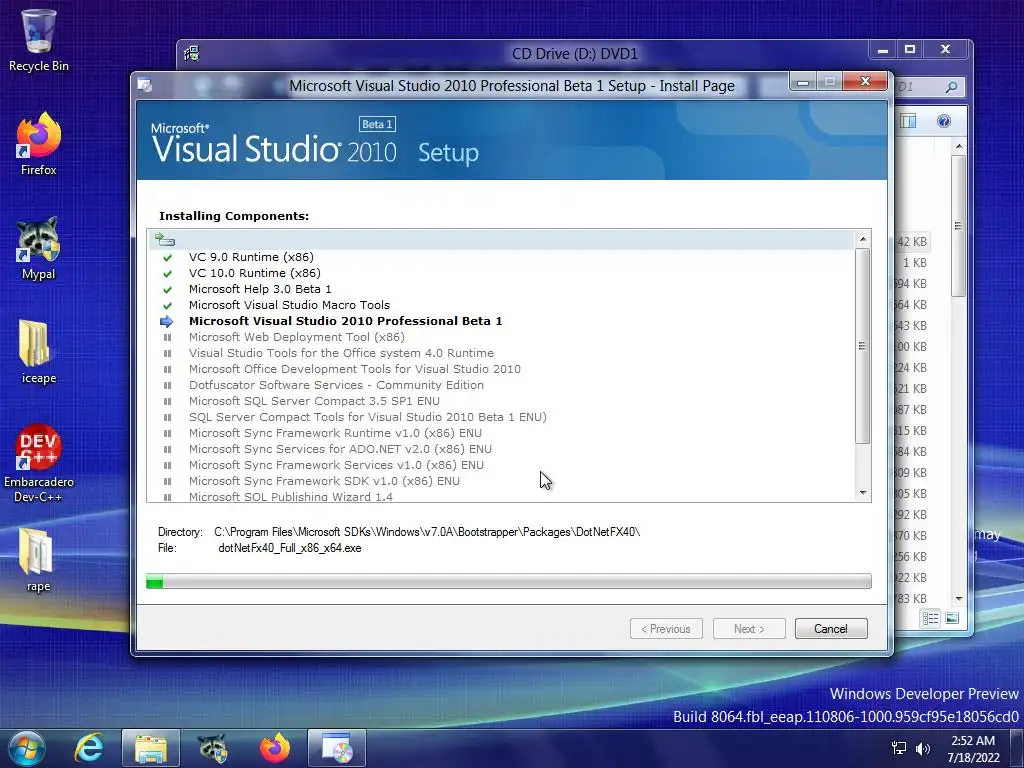Screen dimensions: 1024x768
Task: Open the Mypal raccoon desktop shortcut
Action: point(39,248)
